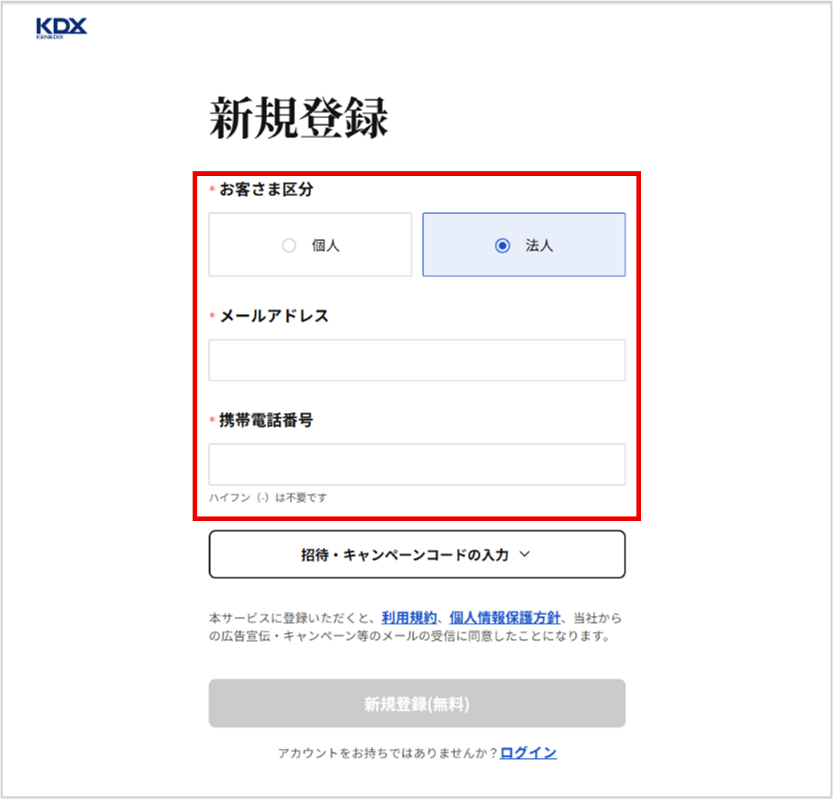Click the 新規登録(無料) button
This screenshot has width=833, height=799.
pyautogui.click(x=417, y=703)
